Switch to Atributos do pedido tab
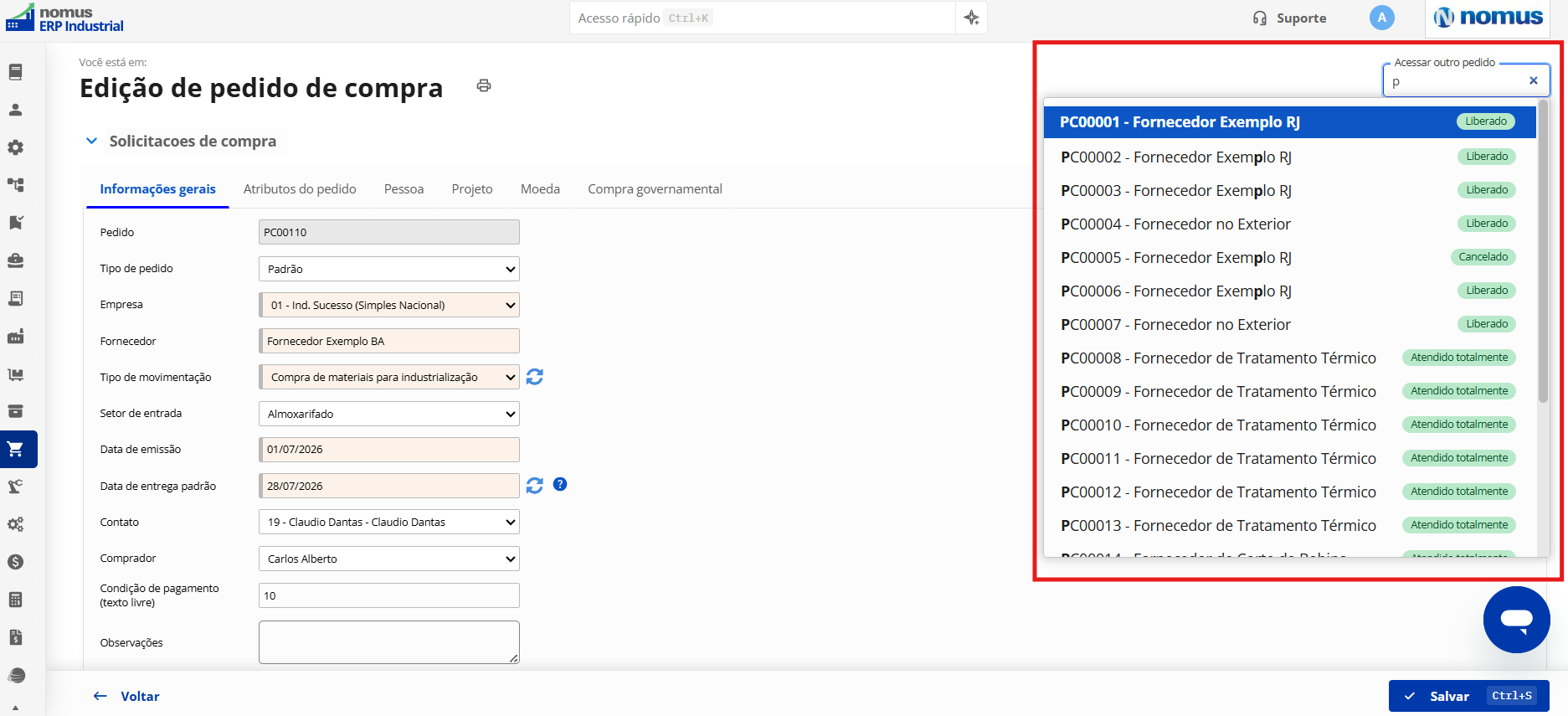This screenshot has height=716, width=1568. 300,189
